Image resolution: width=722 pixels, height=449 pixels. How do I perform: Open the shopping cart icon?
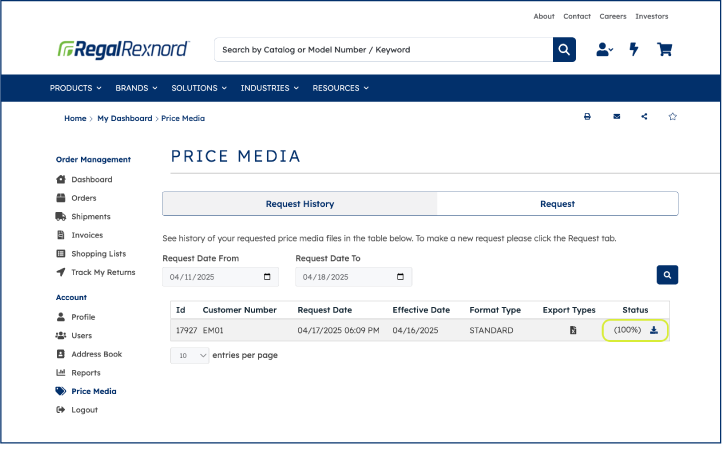[664, 49]
